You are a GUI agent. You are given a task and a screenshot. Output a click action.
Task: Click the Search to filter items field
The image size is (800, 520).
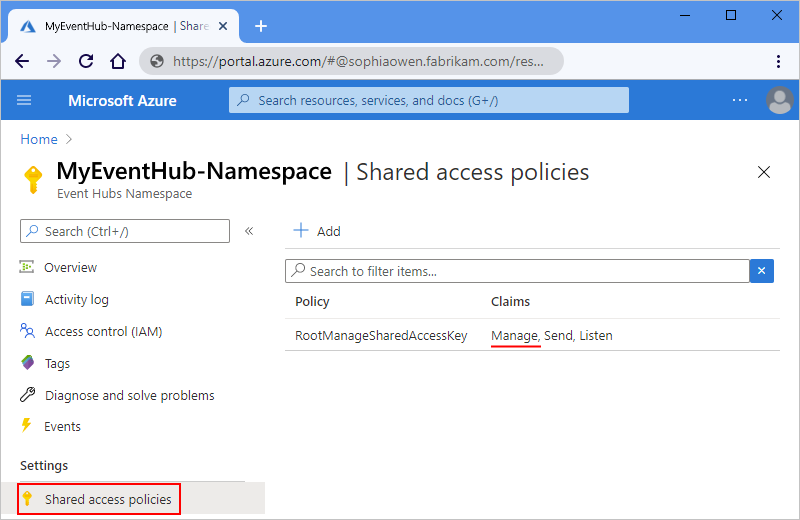[520, 271]
